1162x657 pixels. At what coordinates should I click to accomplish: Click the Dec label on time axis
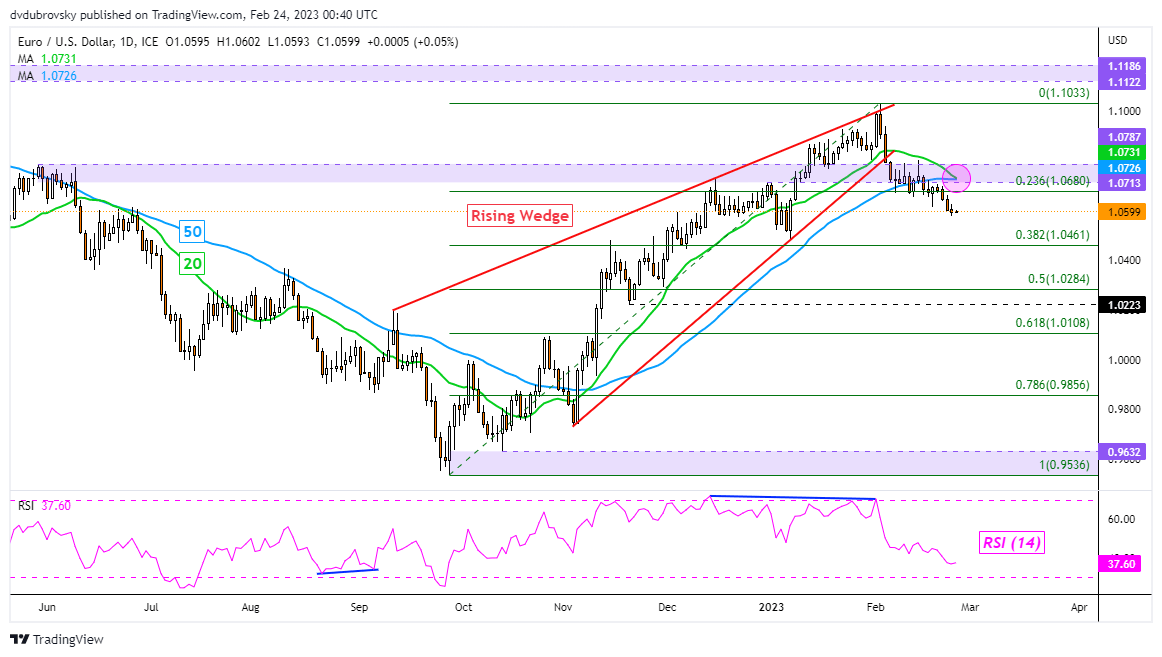click(x=667, y=607)
